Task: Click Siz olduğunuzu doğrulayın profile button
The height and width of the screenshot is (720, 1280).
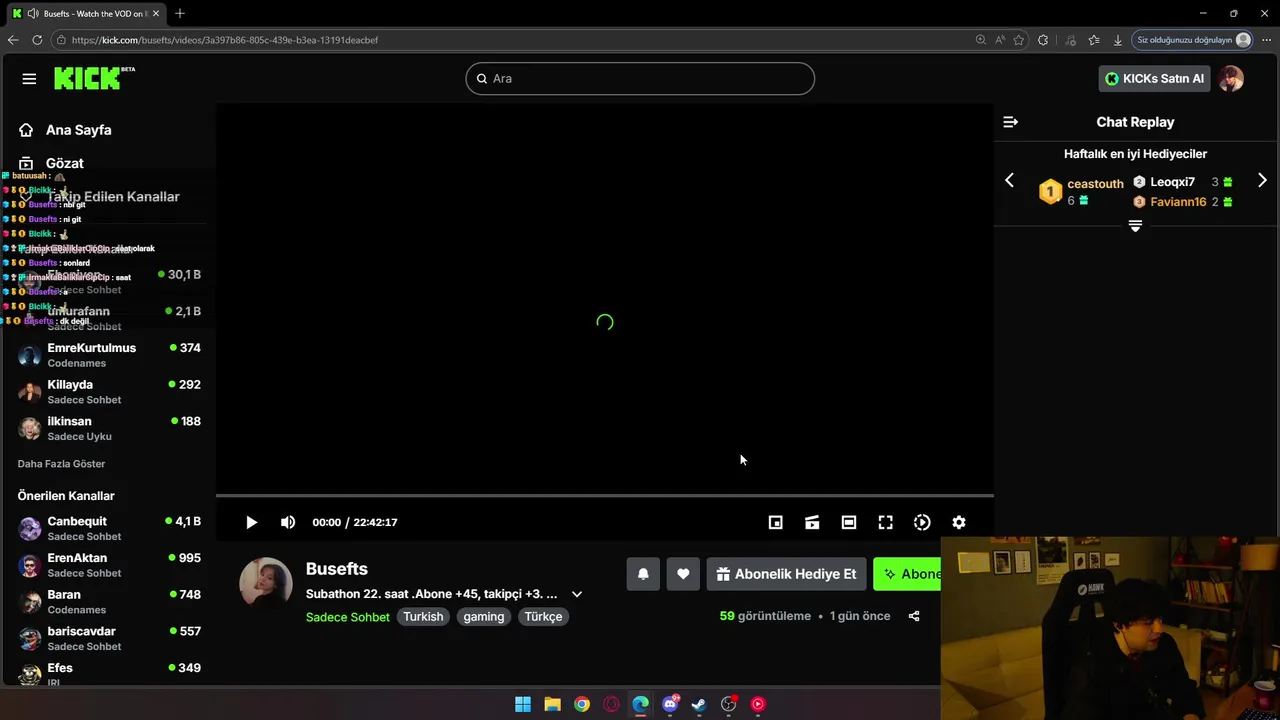Action: click(1193, 40)
